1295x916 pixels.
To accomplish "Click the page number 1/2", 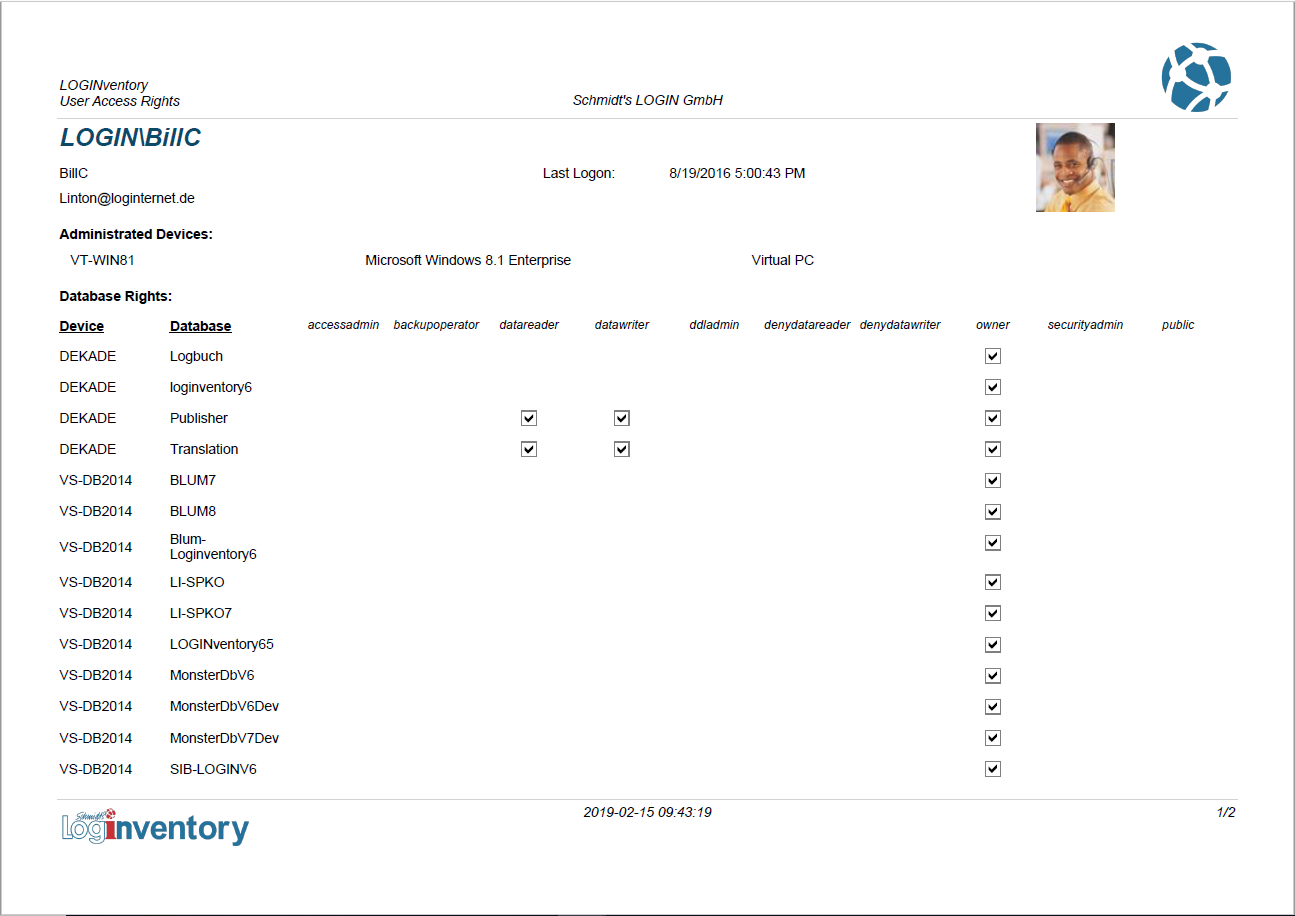I will 1226,812.
